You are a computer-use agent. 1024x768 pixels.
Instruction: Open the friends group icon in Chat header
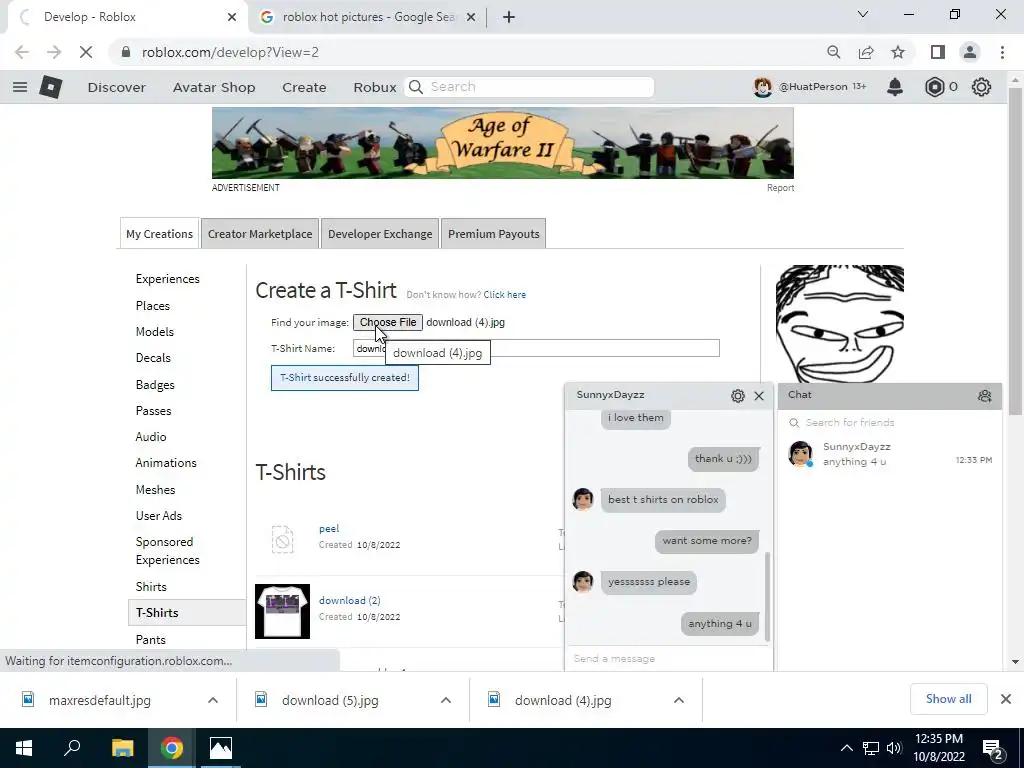click(984, 396)
